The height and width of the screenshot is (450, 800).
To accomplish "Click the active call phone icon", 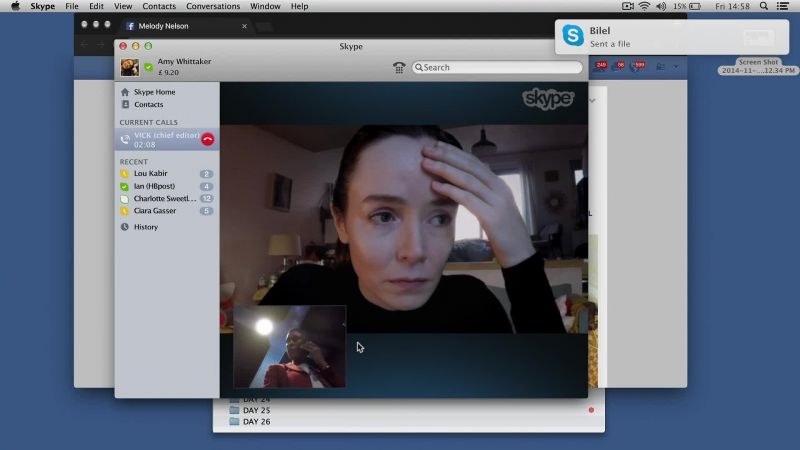I will (125, 139).
